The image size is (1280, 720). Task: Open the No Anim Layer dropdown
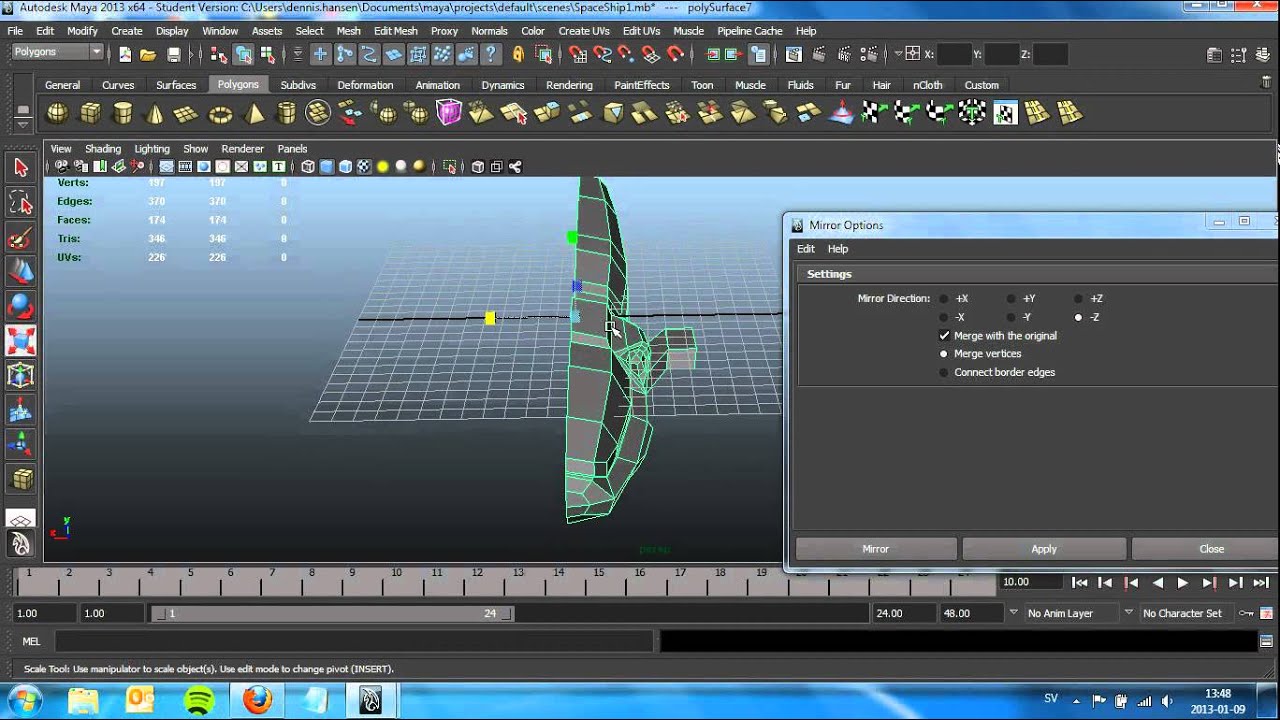coord(1013,613)
